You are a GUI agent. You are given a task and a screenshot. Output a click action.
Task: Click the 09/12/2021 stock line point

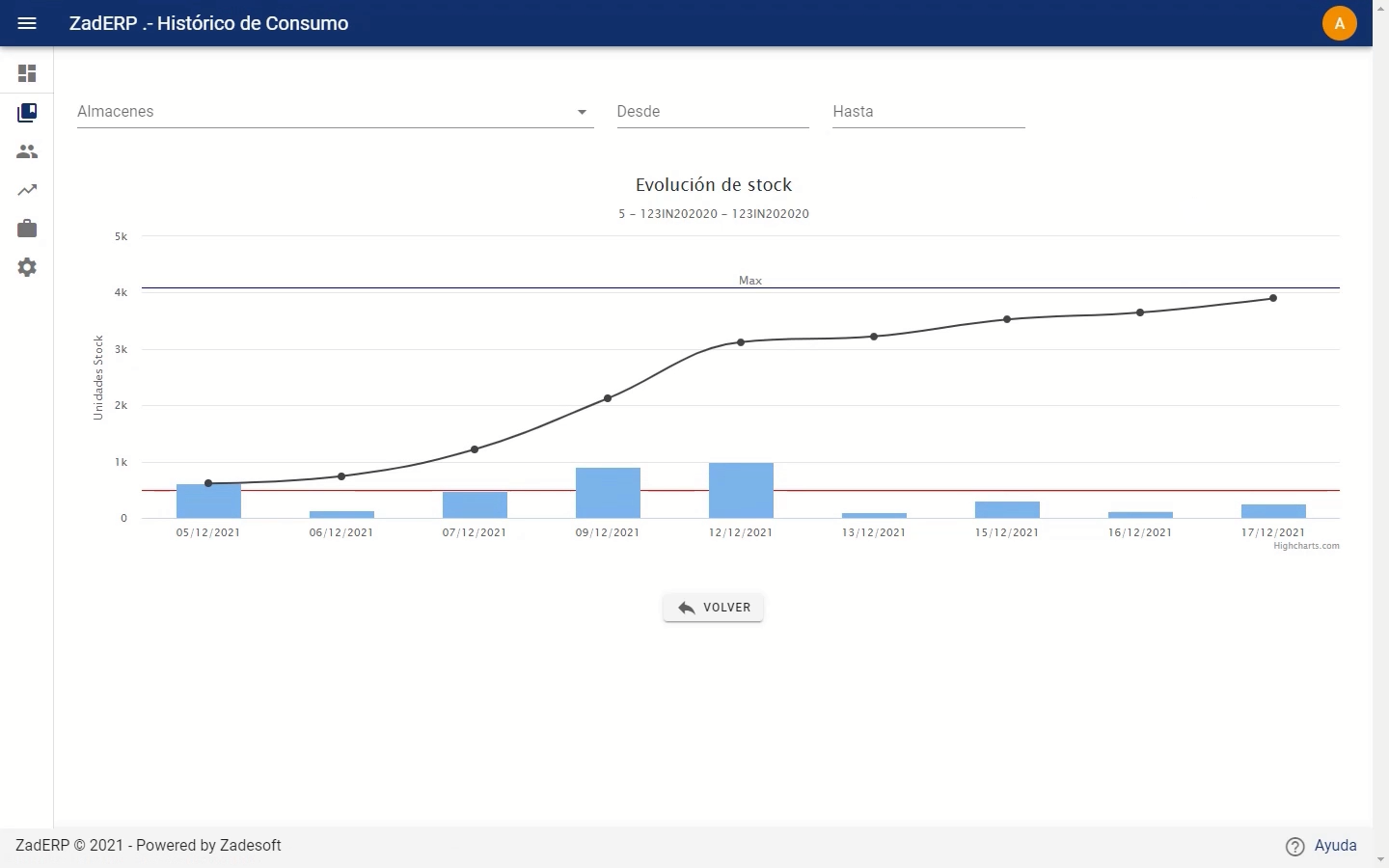coord(608,398)
